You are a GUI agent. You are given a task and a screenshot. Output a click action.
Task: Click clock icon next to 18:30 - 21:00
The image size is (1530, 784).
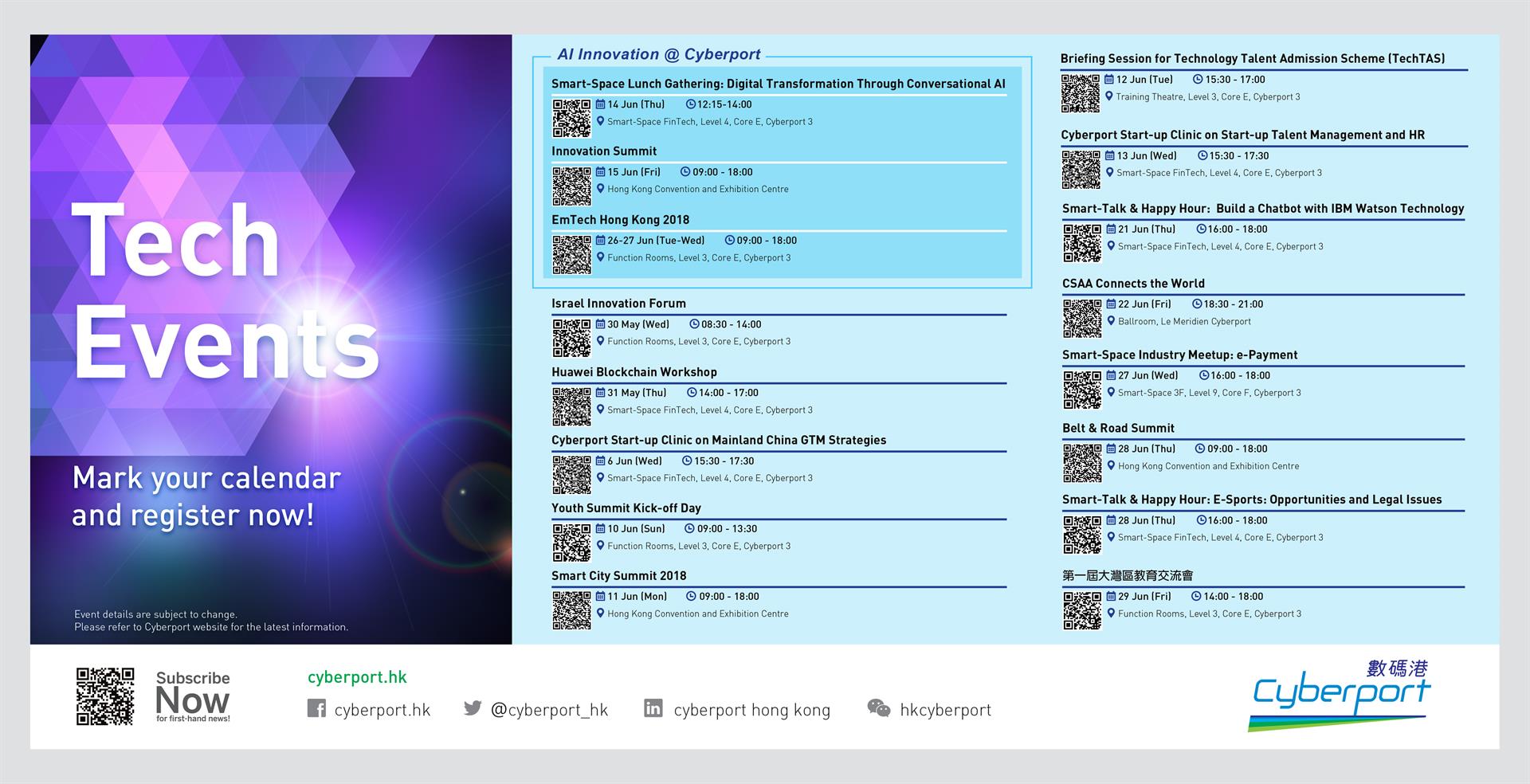[1197, 304]
